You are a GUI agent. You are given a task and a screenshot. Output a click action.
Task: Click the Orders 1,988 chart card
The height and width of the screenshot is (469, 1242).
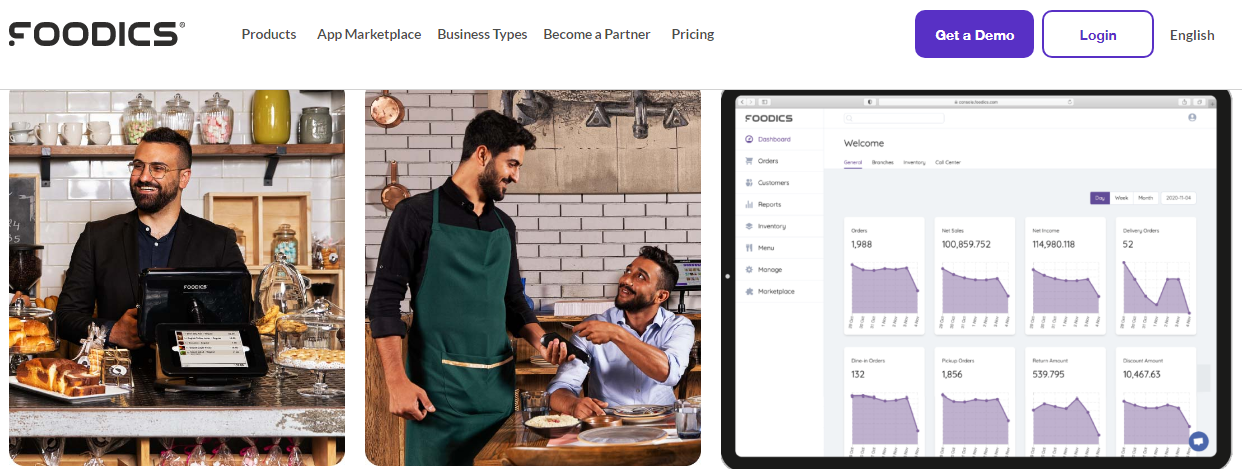(x=884, y=275)
